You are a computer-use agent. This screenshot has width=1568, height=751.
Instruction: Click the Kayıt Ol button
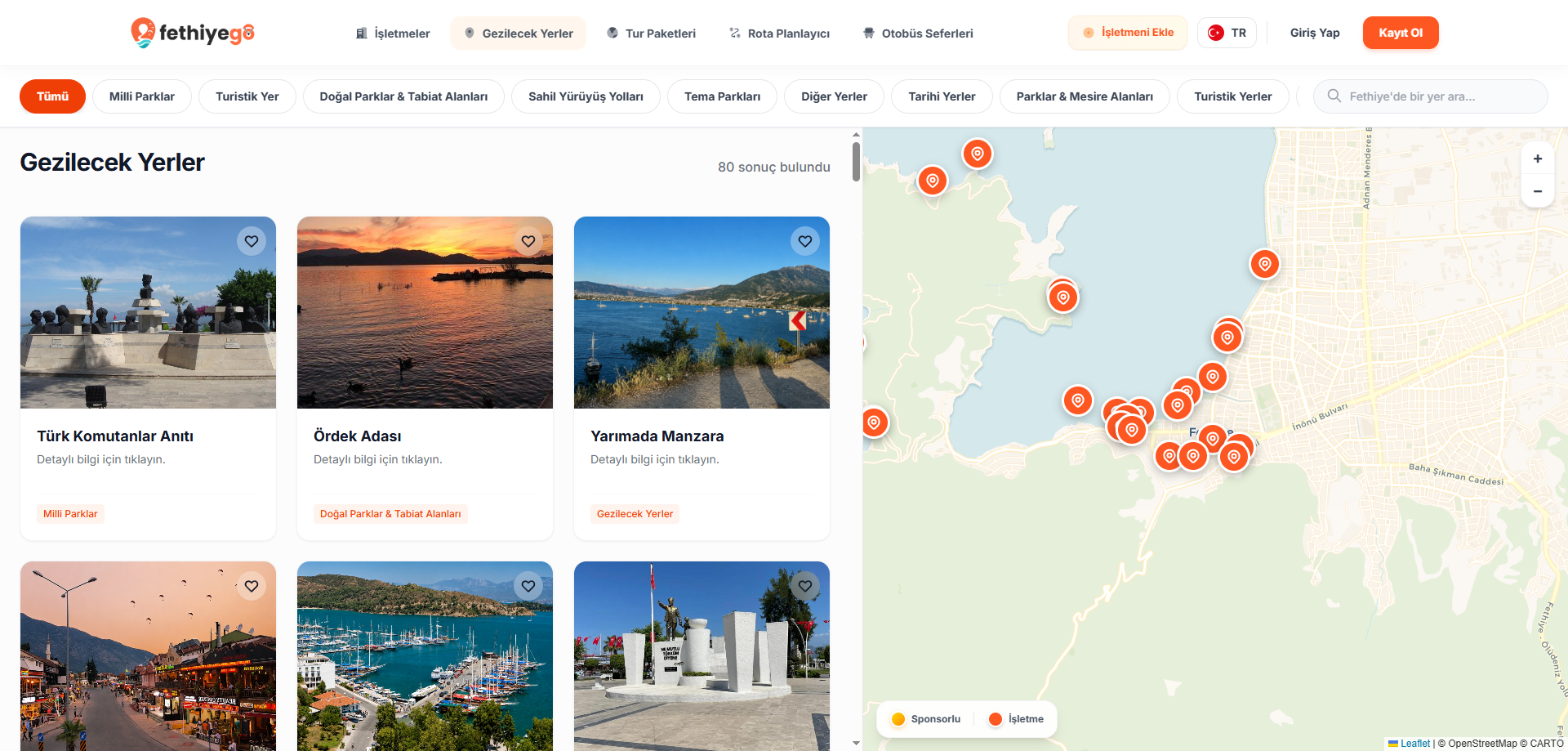[1401, 33]
